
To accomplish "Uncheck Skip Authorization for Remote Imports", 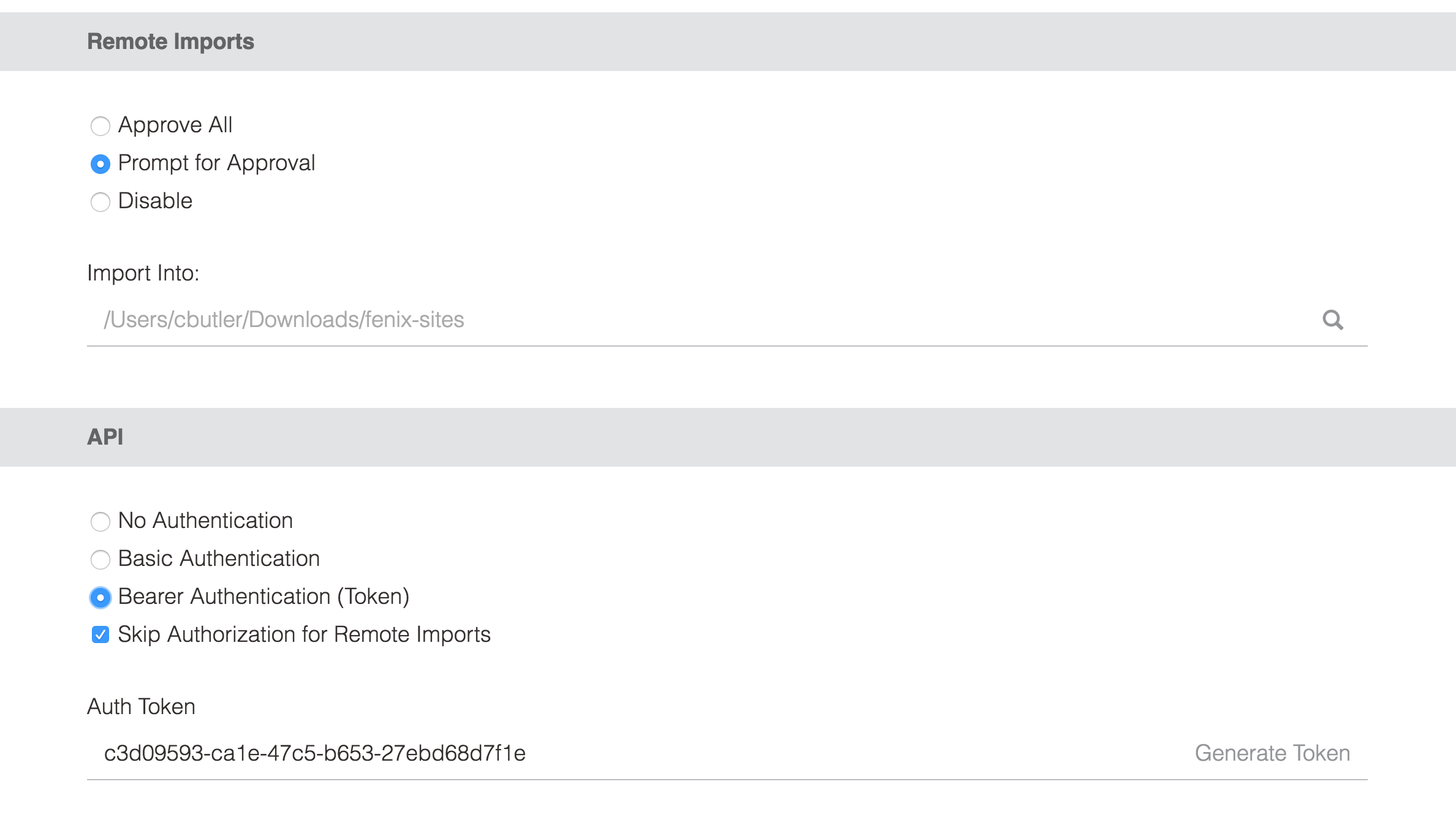I will (x=100, y=636).
